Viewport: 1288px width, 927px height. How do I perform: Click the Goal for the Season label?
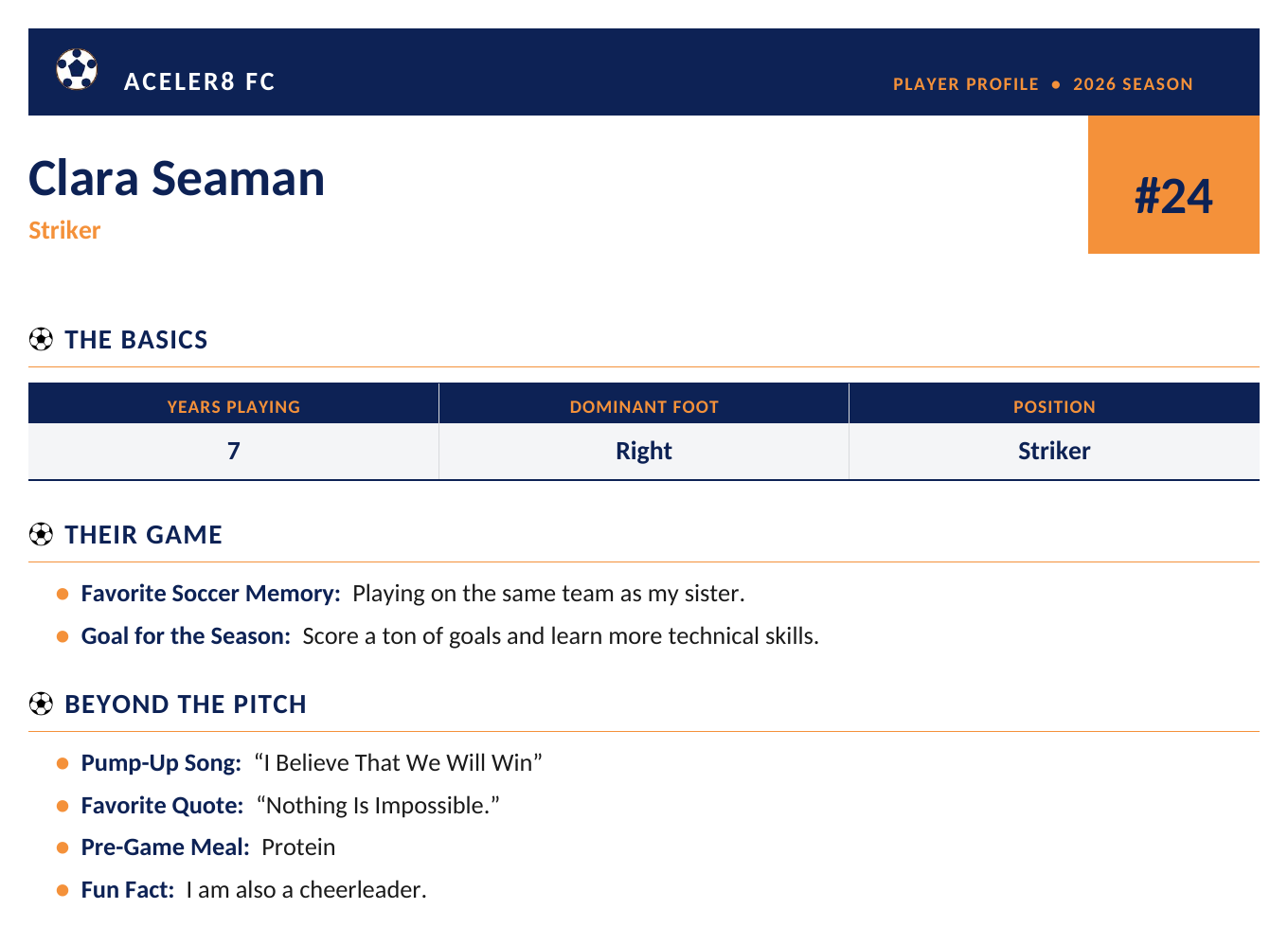186,636
